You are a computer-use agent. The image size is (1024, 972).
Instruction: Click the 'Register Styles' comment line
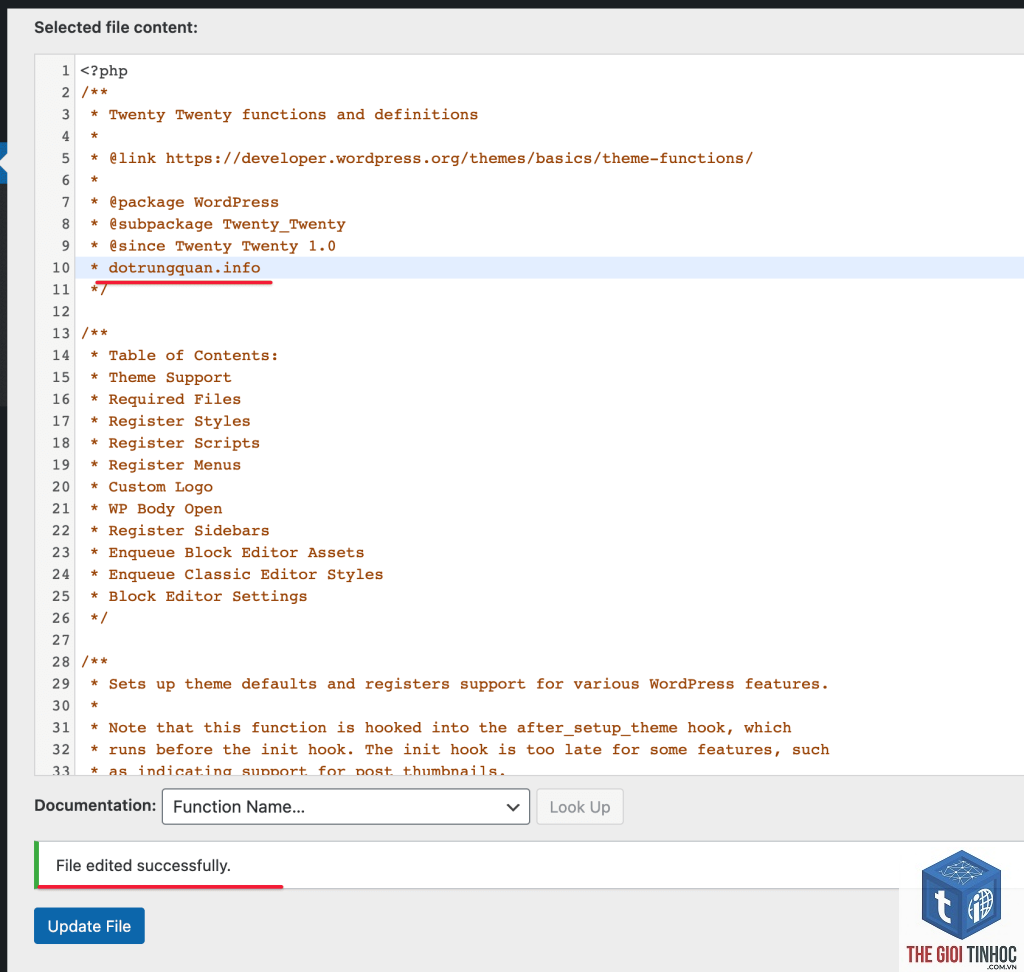point(179,421)
